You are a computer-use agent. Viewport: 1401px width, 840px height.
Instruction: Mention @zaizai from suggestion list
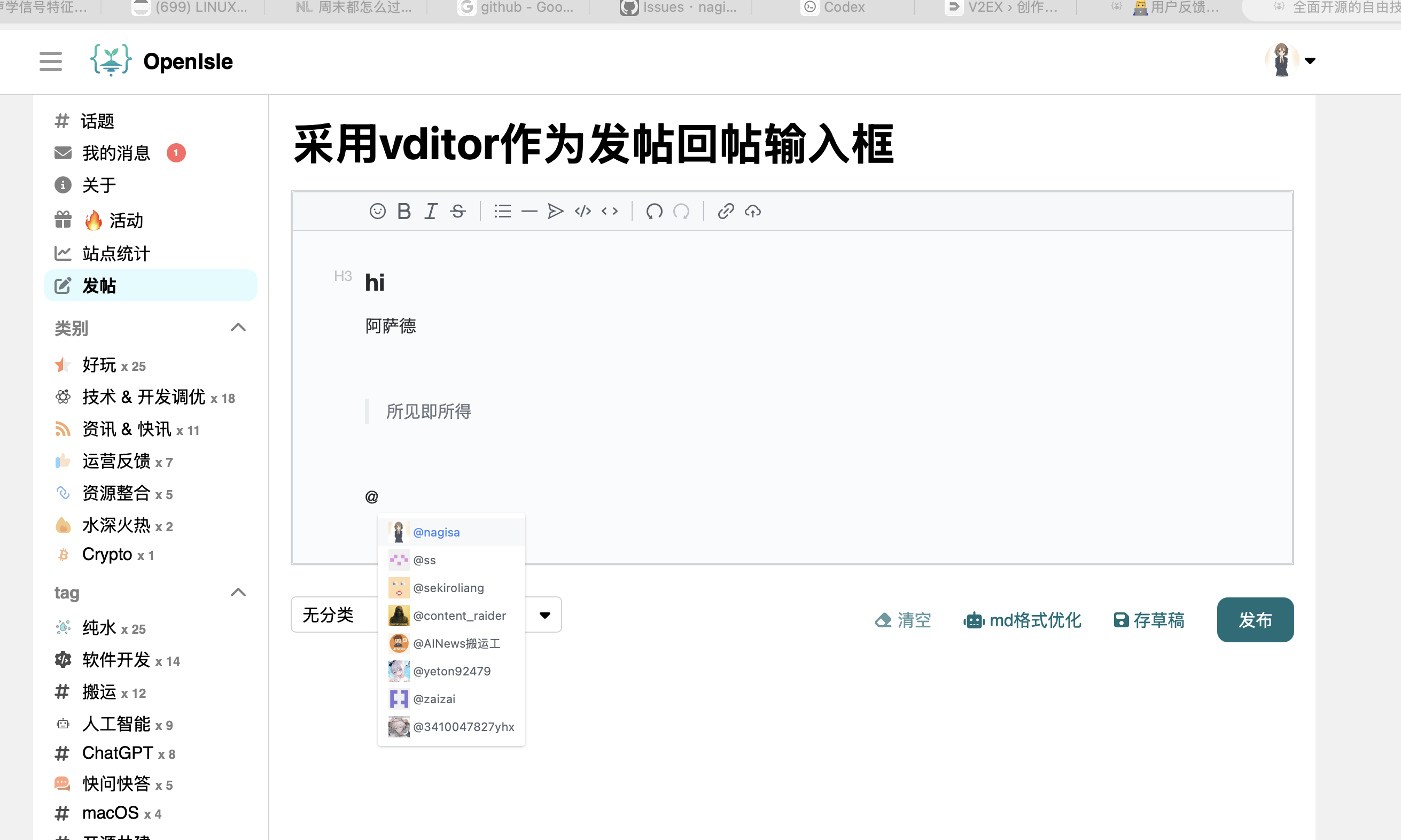pos(451,698)
